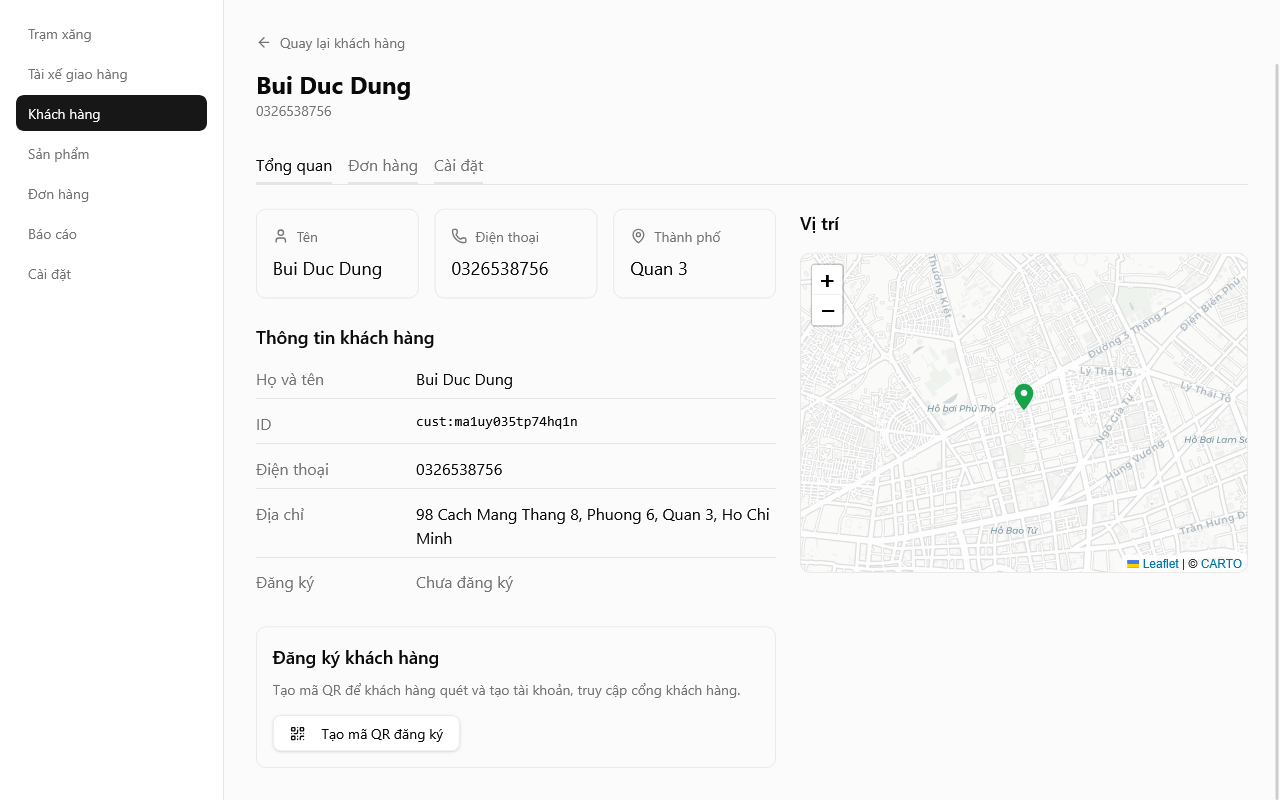Select Trạm xăng in the sidebar
This screenshot has height=800, width=1280.
point(59,33)
